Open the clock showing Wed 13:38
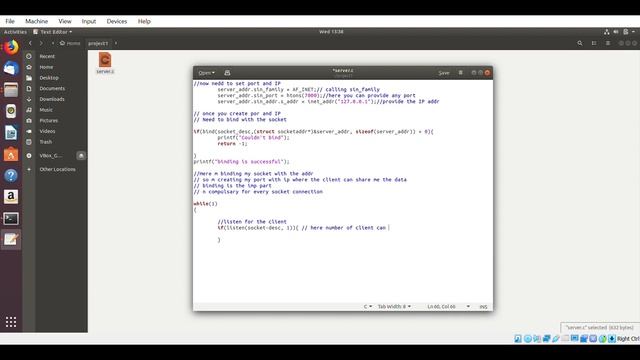 tap(331, 31)
